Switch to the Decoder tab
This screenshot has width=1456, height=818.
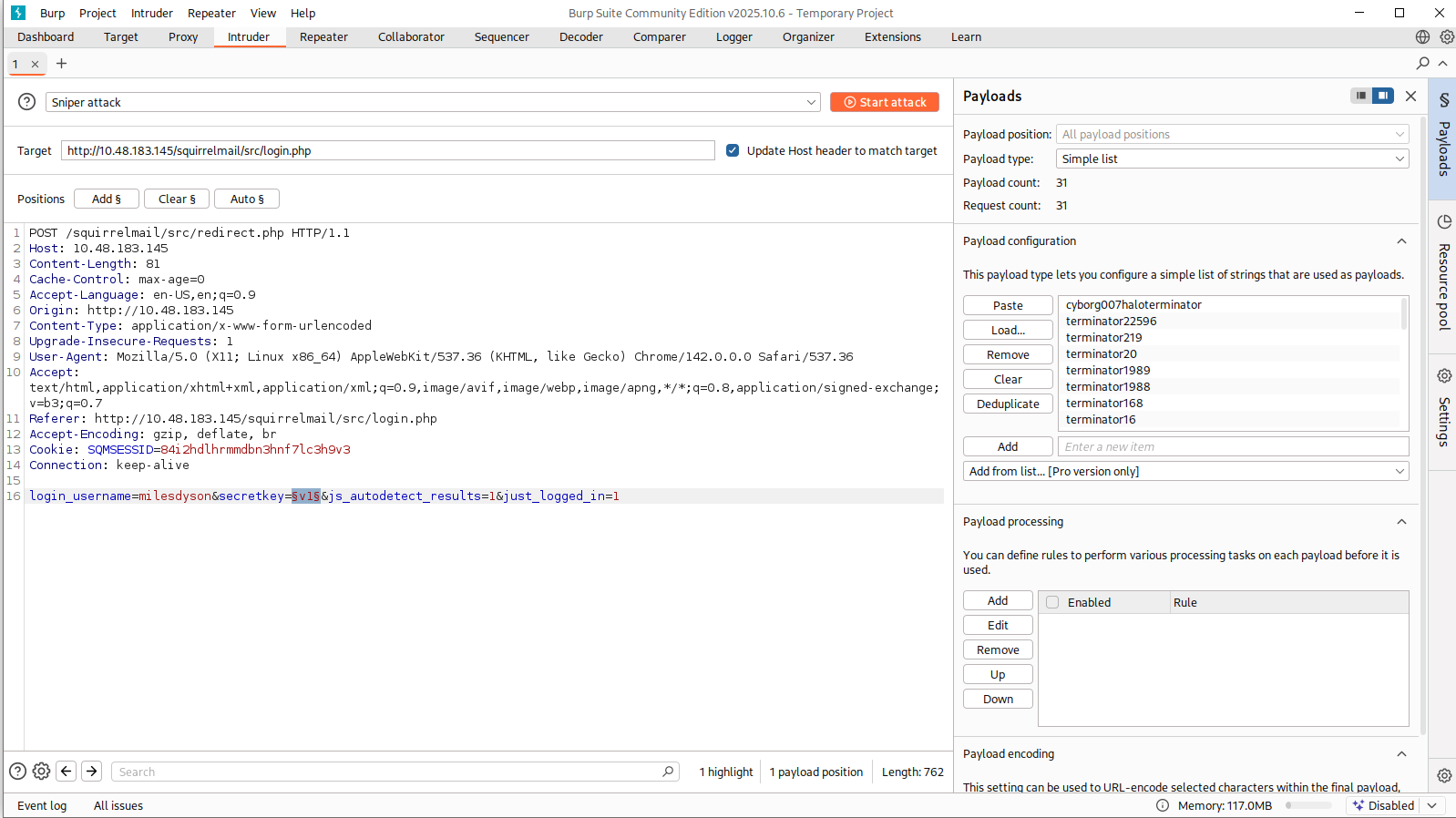click(x=581, y=37)
